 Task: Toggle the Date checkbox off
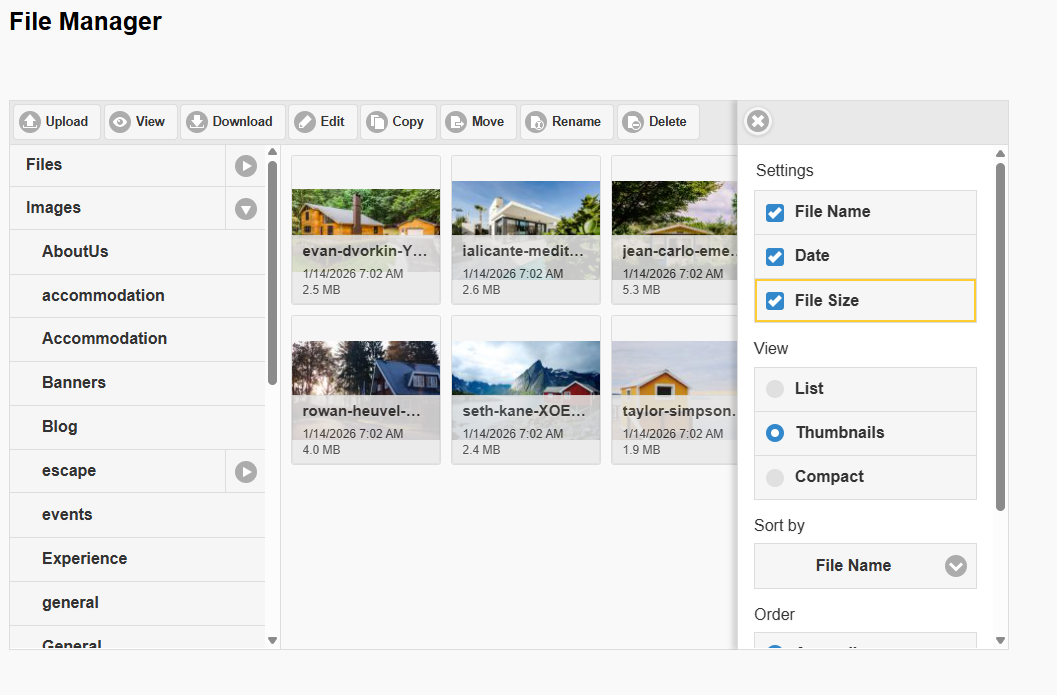click(775, 256)
